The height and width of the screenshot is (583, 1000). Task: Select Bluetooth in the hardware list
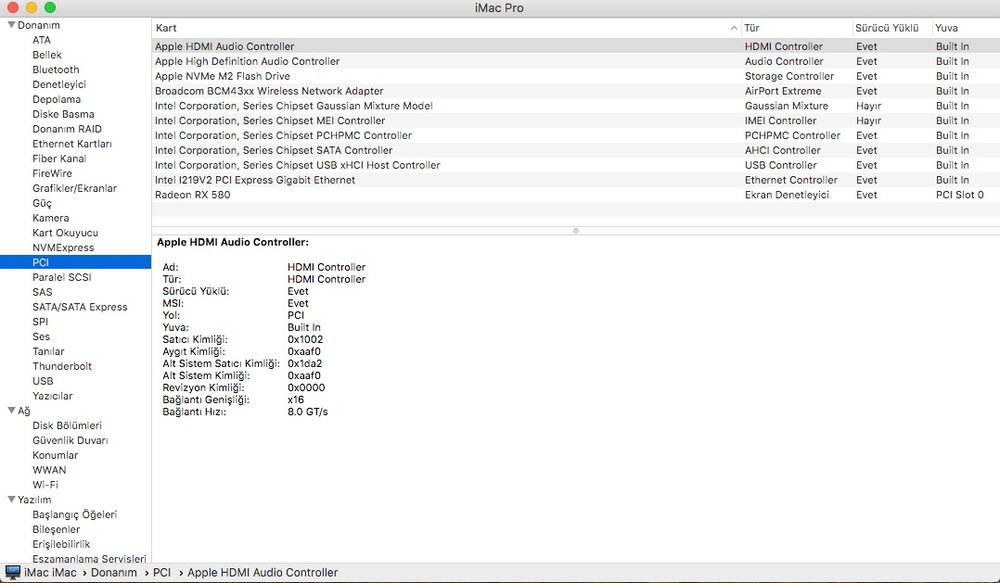pos(55,70)
